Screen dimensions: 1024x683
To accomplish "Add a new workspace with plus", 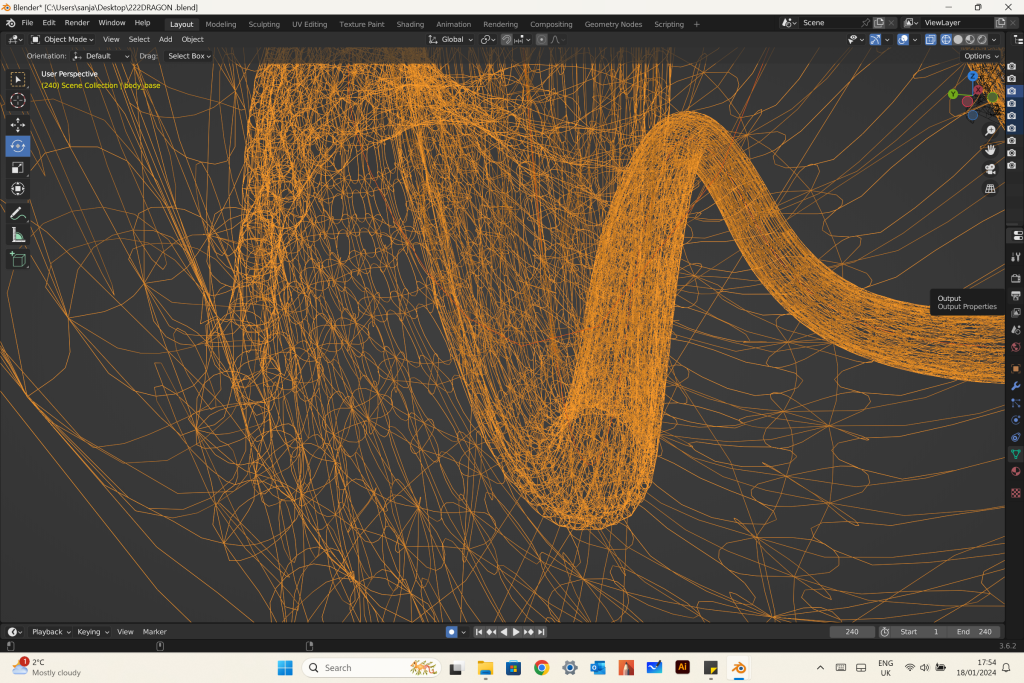I will click(x=697, y=24).
